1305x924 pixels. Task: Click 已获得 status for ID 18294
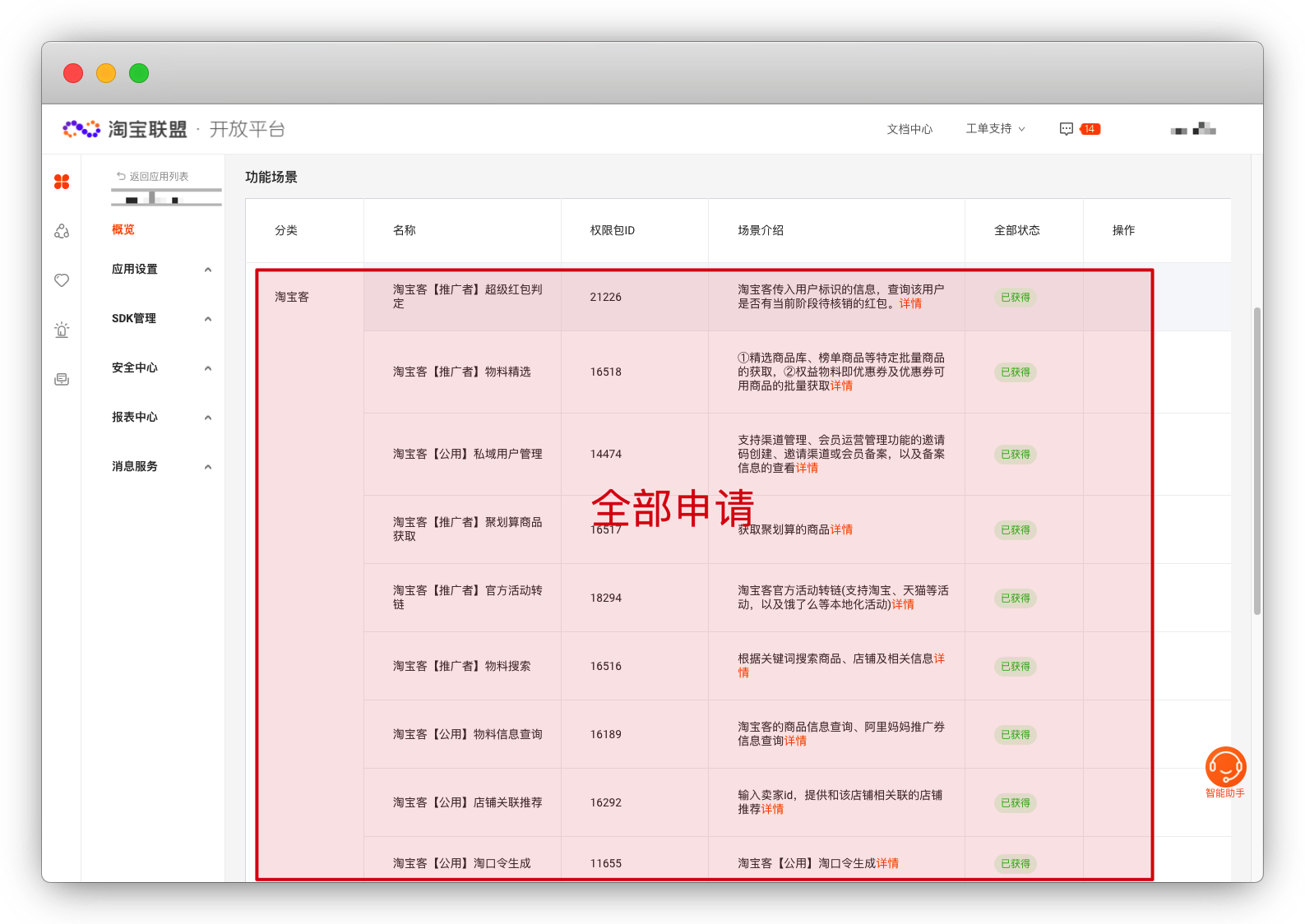1016,598
